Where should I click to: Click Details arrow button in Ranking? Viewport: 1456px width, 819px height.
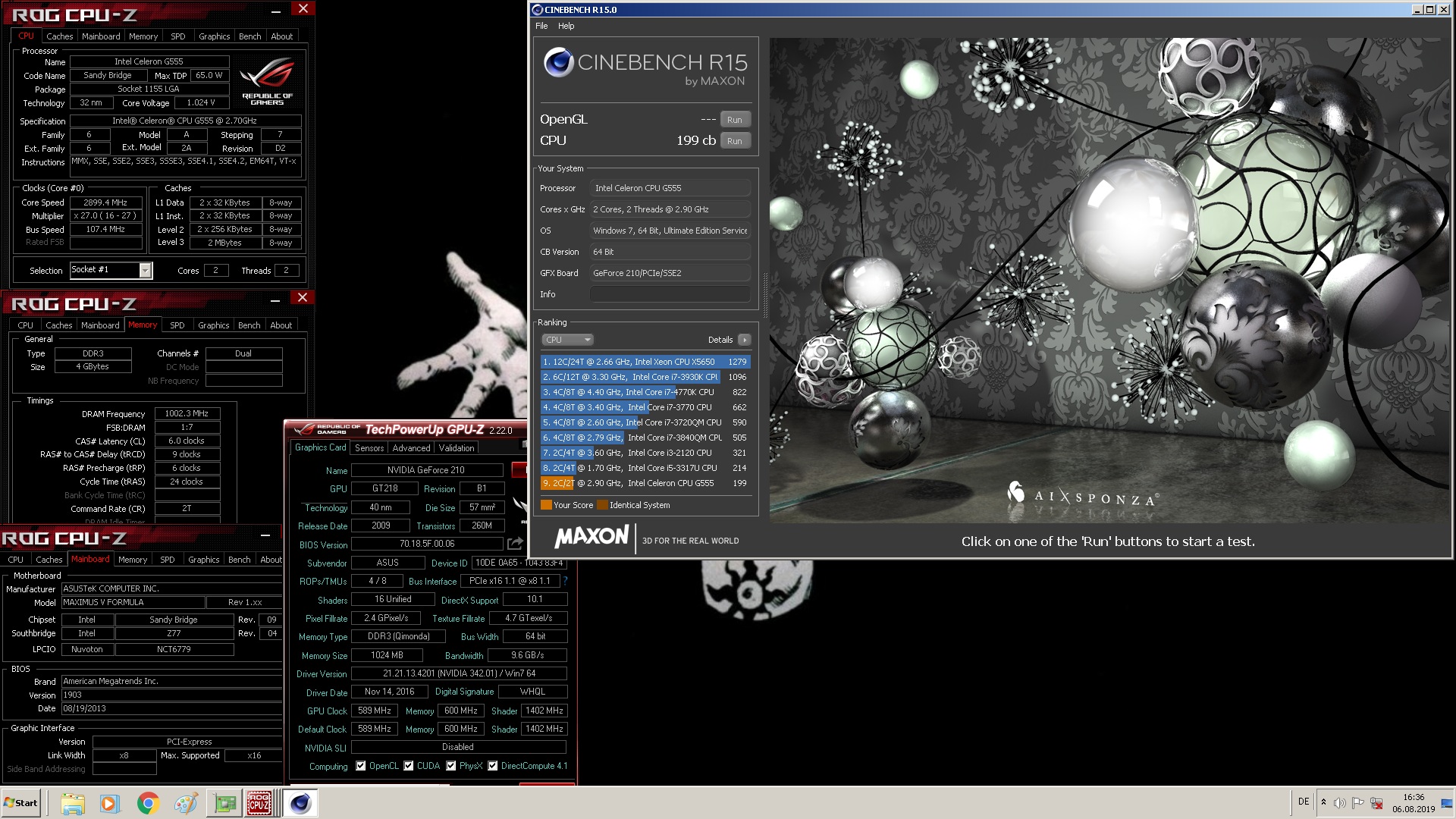[x=745, y=340]
